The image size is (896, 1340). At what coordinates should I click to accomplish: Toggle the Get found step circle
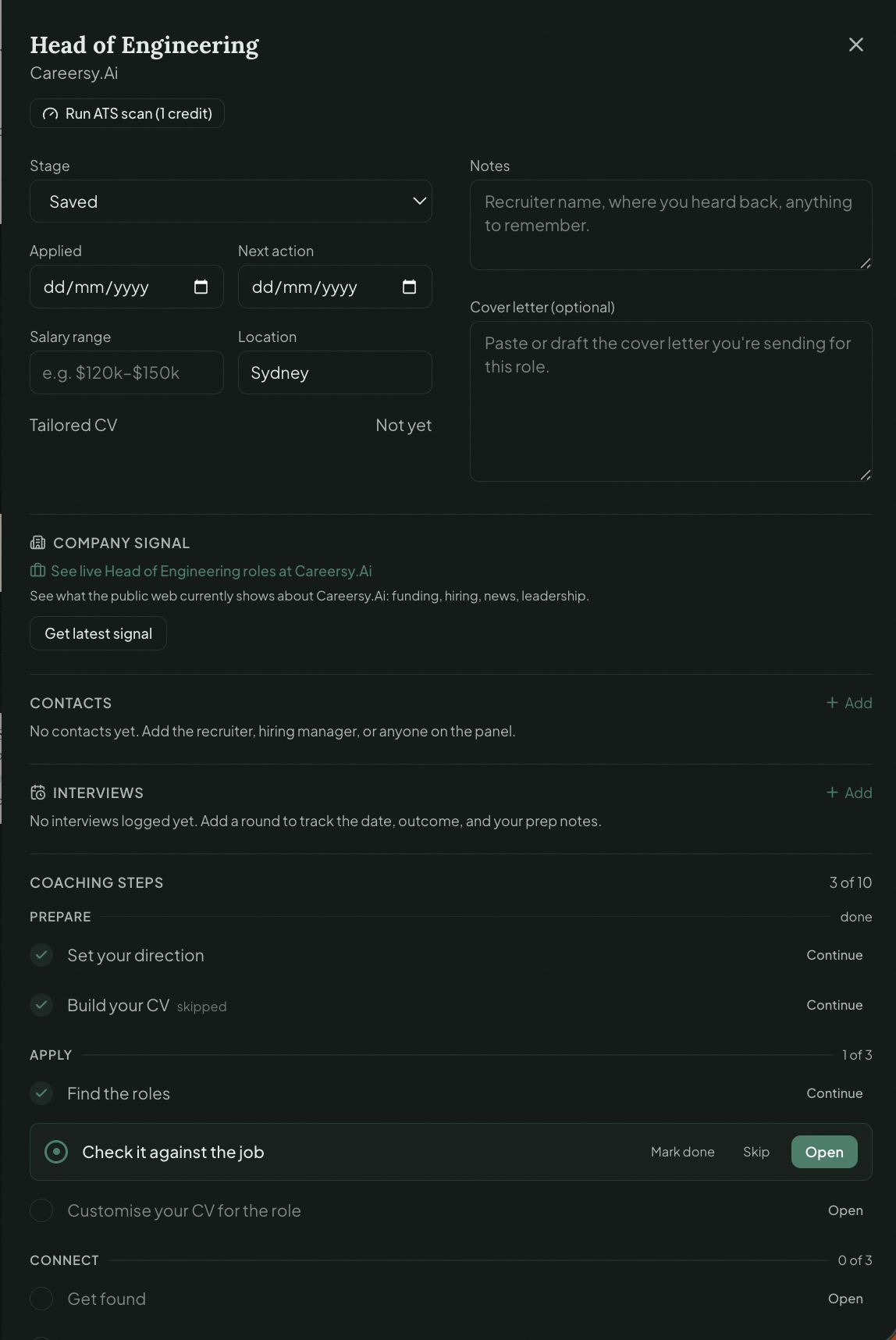41,1299
